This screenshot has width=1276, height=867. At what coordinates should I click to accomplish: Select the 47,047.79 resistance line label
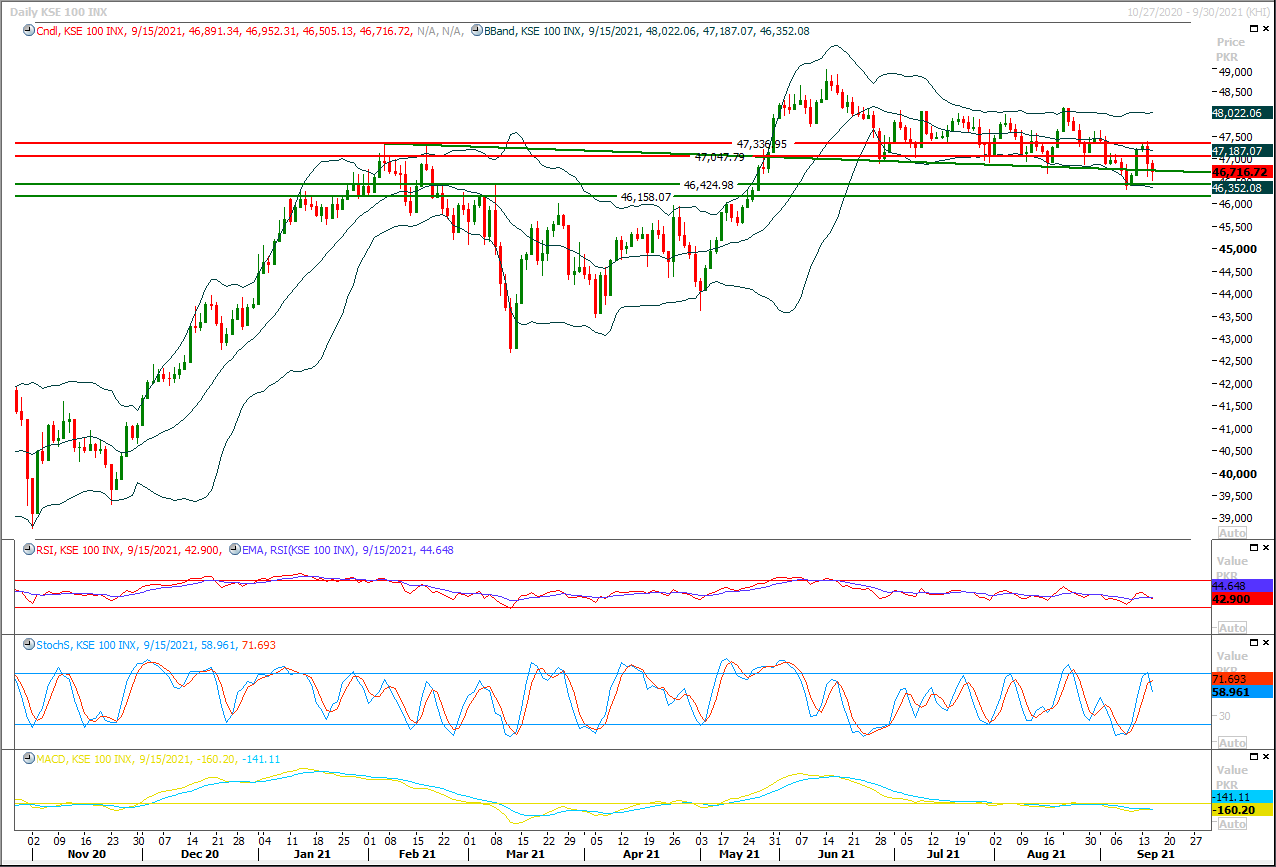click(x=720, y=157)
